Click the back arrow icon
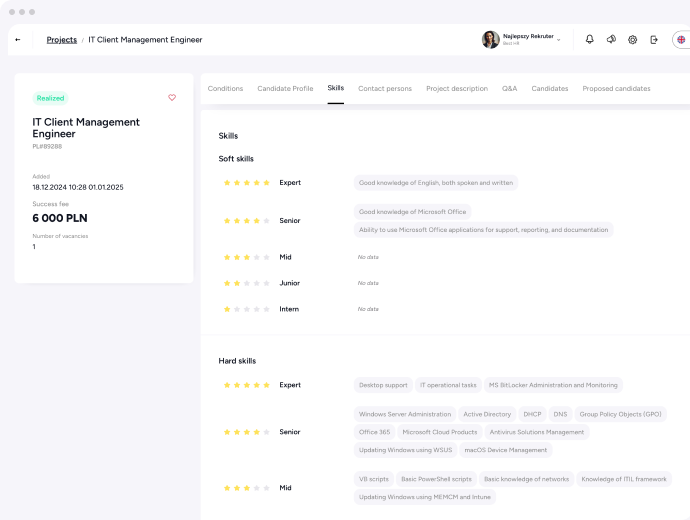This screenshot has height=520, width=690. click(x=18, y=40)
